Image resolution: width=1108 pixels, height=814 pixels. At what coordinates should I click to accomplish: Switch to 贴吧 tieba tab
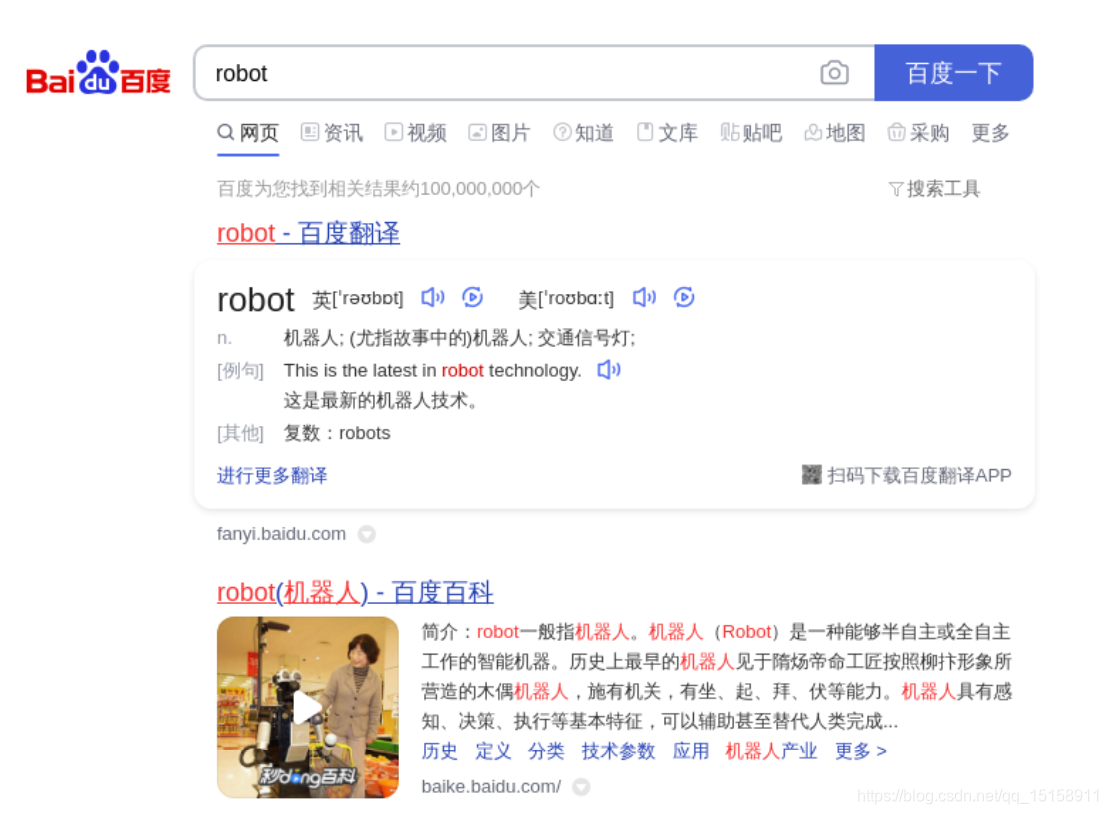pyautogui.click(x=751, y=133)
